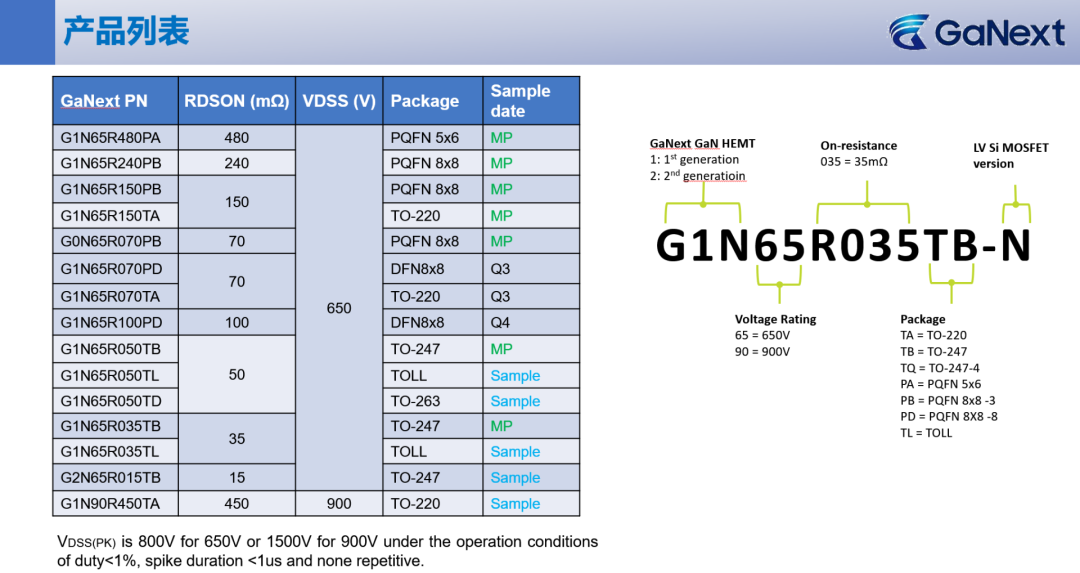Select part number G0N65R070PB
This screenshot has height=573, width=1080.
click(110, 241)
